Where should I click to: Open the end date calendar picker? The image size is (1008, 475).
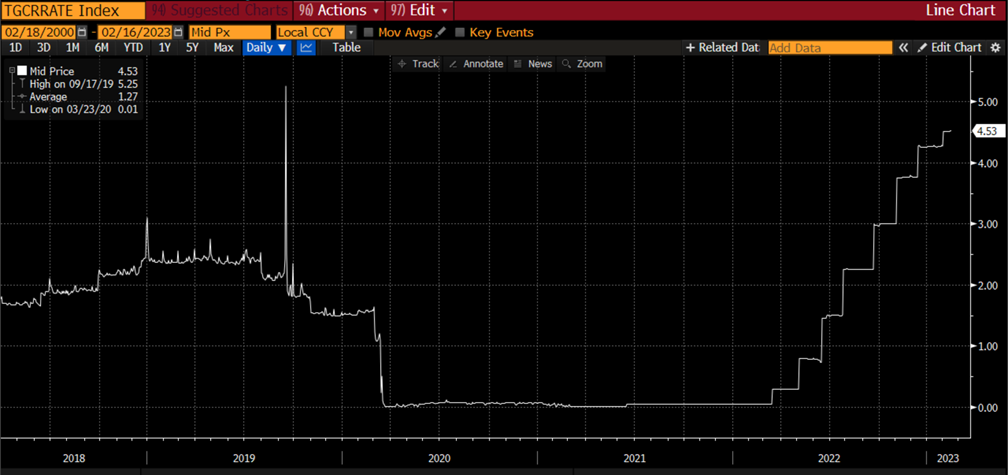(179, 32)
